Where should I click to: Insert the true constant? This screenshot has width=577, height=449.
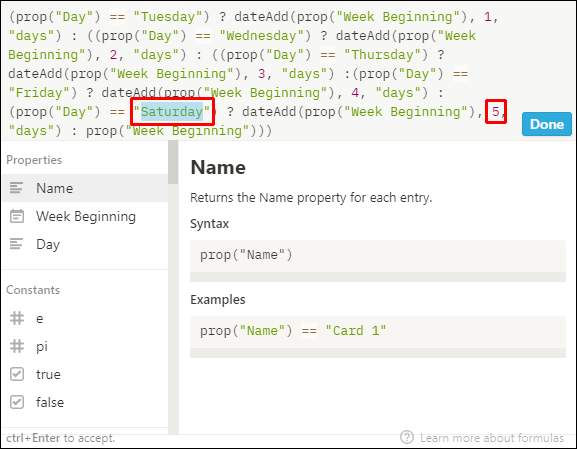tap(85, 374)
